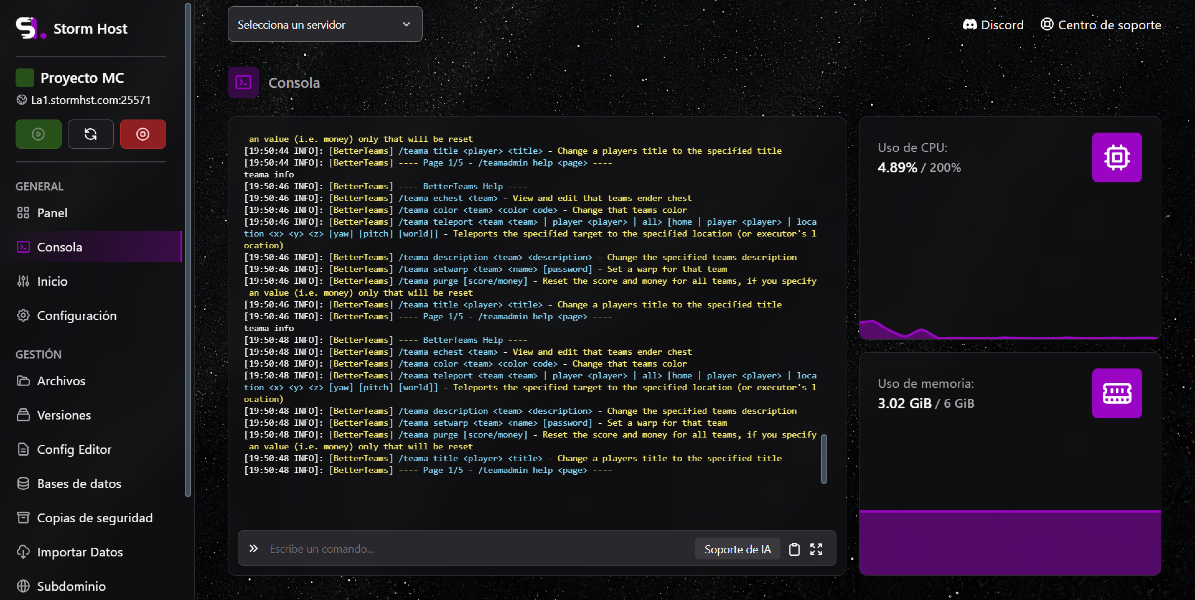Click the purple CPU chip icon
This screenshot has width=1195, height=600.
coord(1116,157)
